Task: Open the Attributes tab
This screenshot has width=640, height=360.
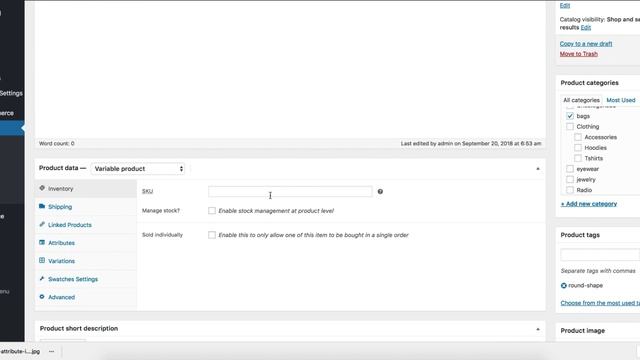Action: point(86,243)
